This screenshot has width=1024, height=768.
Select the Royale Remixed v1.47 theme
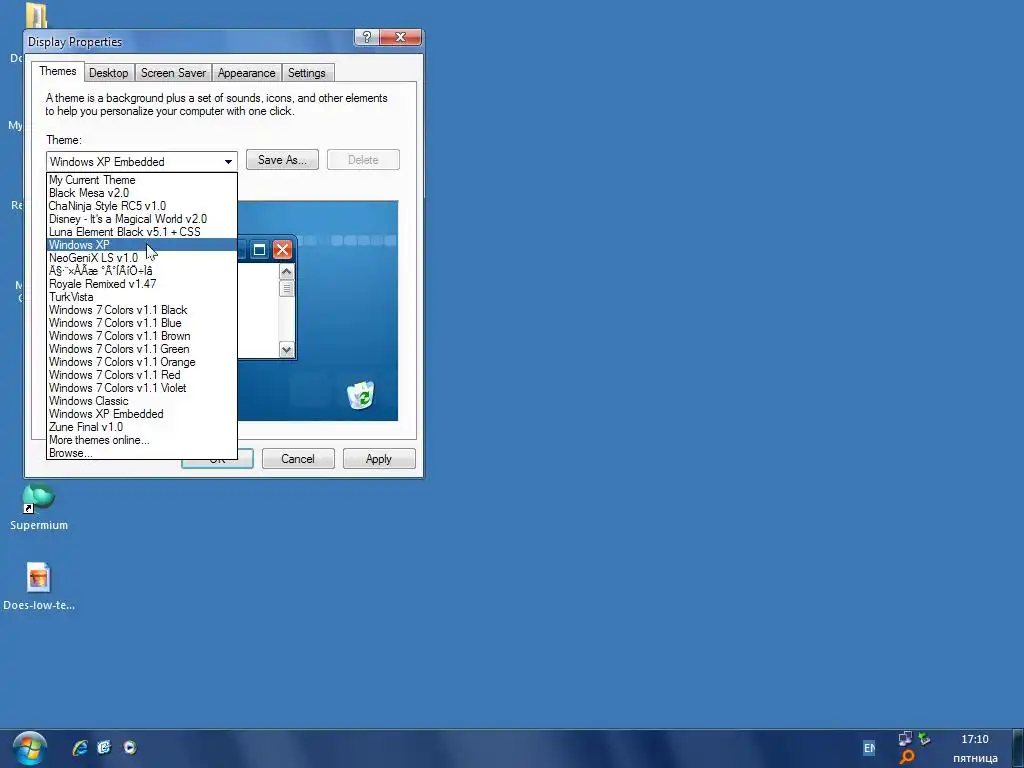pos(142,284)
